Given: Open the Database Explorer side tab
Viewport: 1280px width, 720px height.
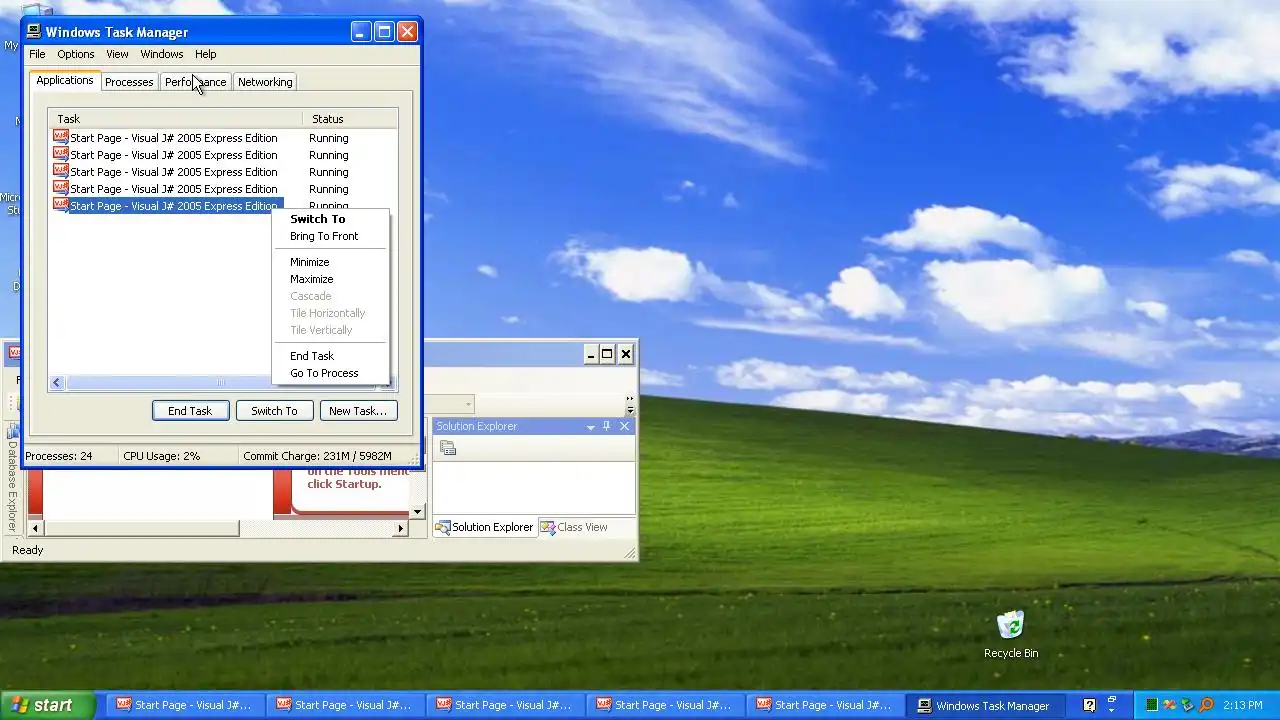Looking at the screenshot, I should 12,480.
